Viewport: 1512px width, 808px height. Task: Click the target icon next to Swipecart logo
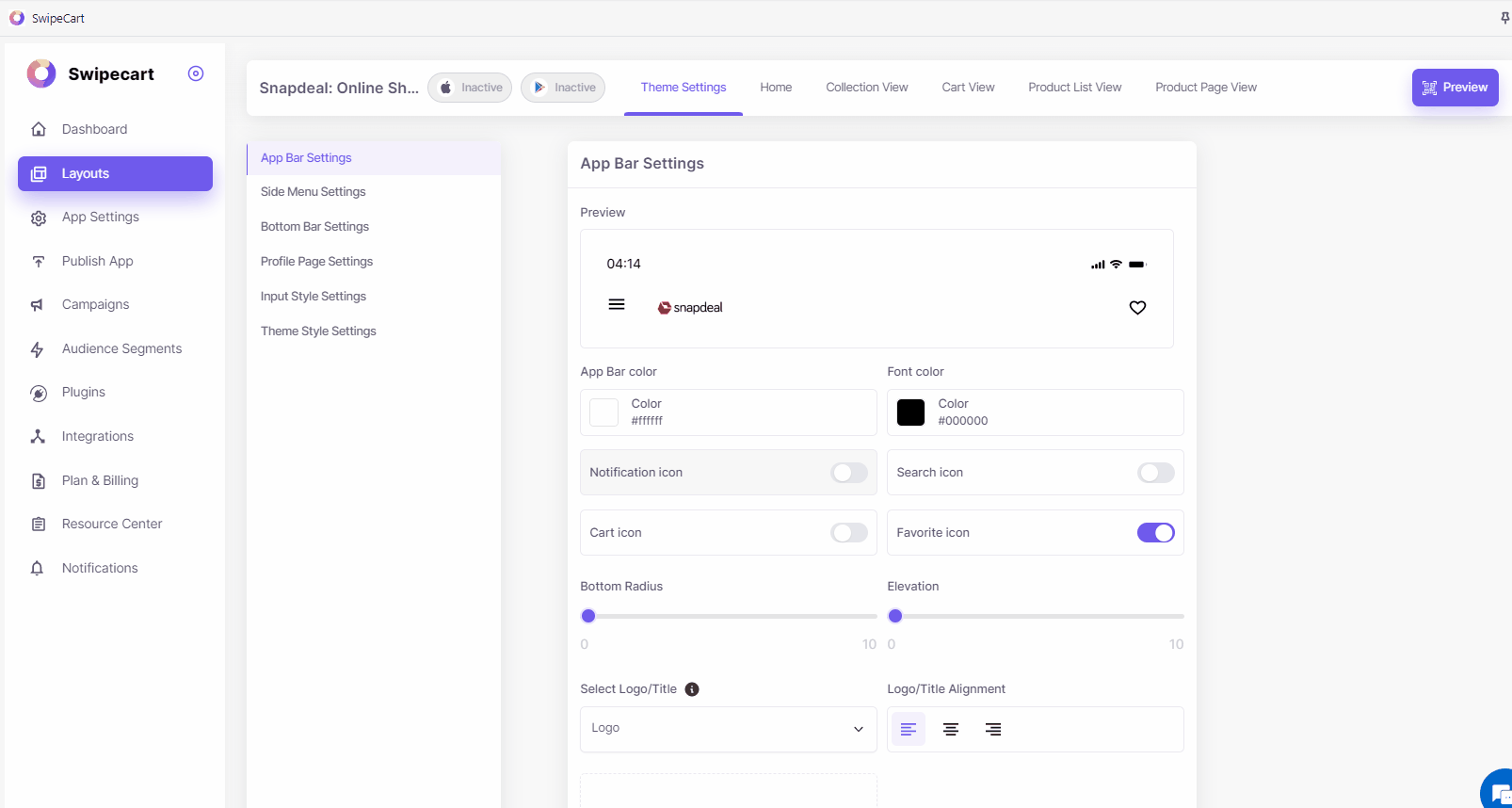(196, 73)
